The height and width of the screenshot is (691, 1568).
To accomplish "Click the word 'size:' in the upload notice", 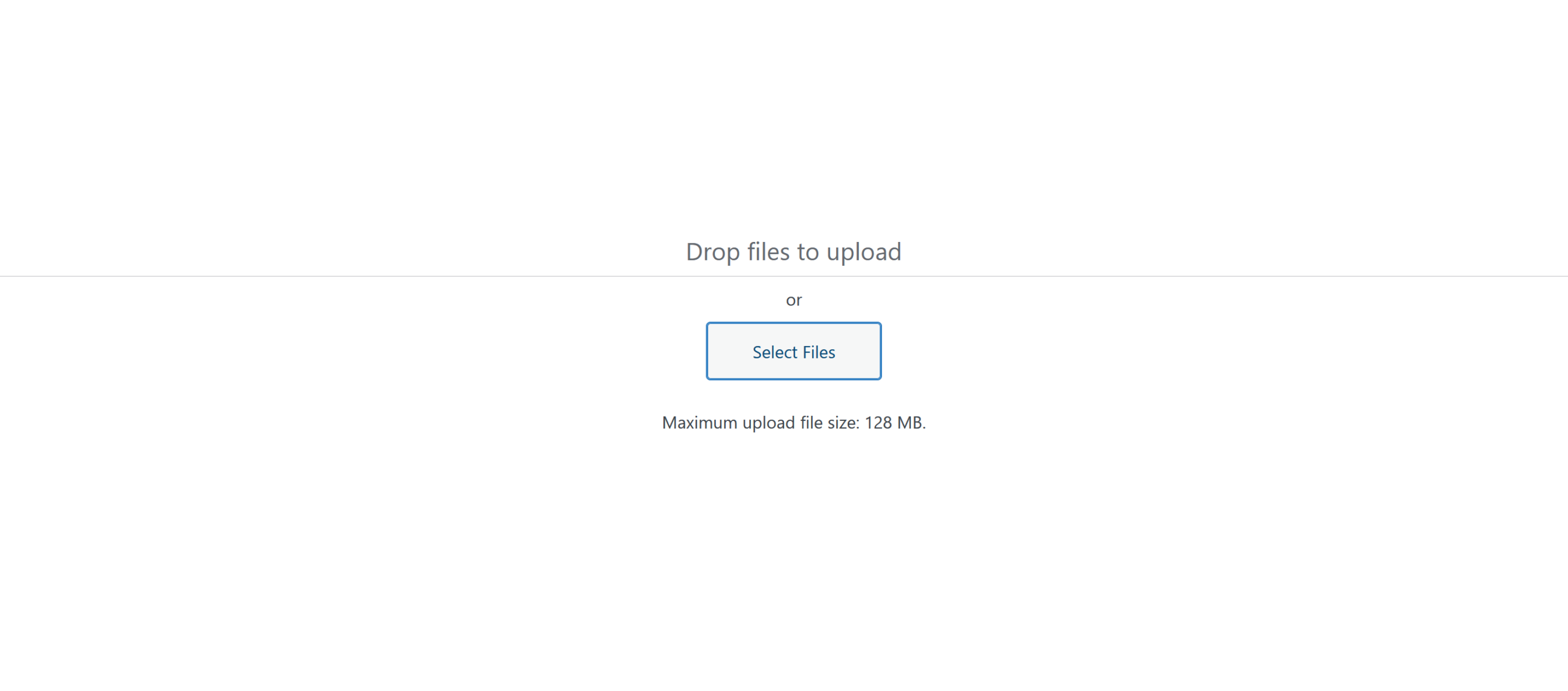I will point(843,423).
